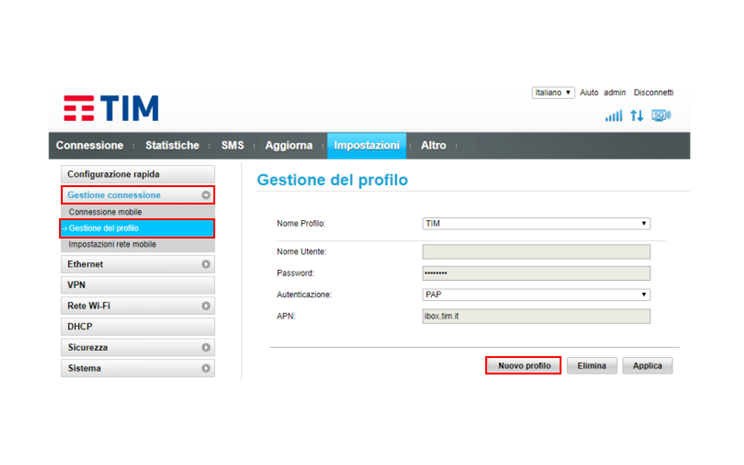Click the TIM logo
The height and width of the screenshot is (465, 744).
(111, 108)
